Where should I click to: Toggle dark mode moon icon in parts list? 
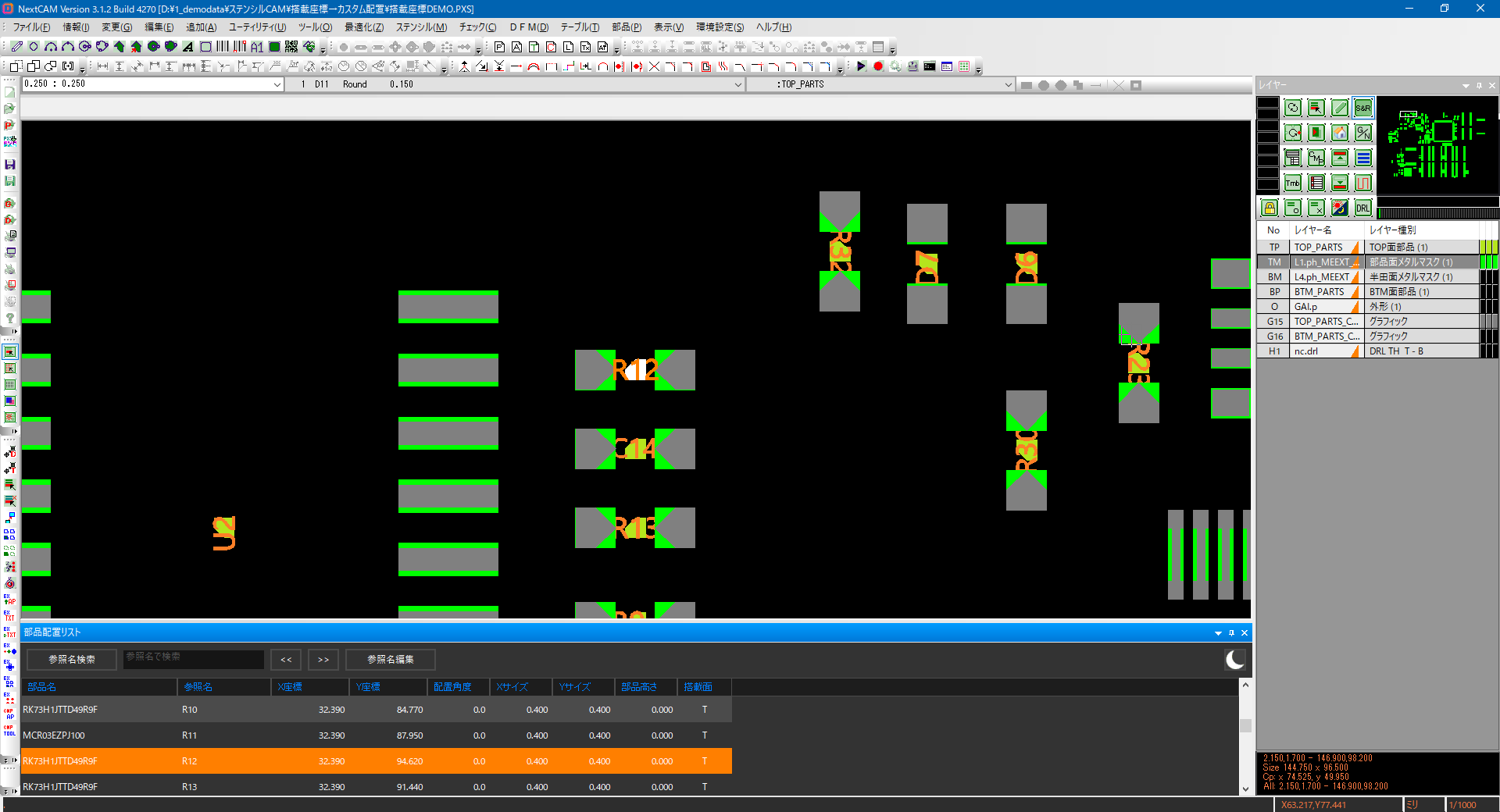pyautogui.click(x=1234, y=660)
